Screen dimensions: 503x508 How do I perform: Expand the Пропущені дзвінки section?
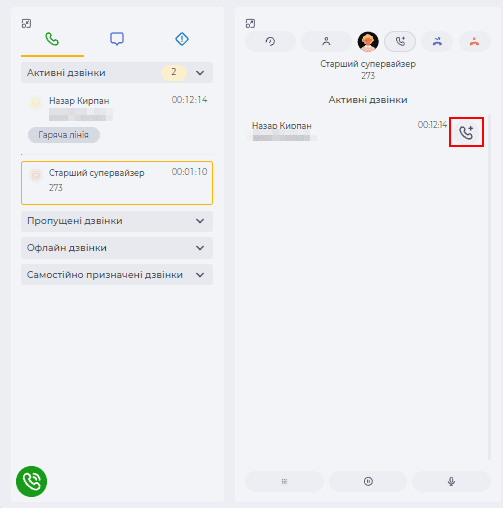[x=117, y=221]
